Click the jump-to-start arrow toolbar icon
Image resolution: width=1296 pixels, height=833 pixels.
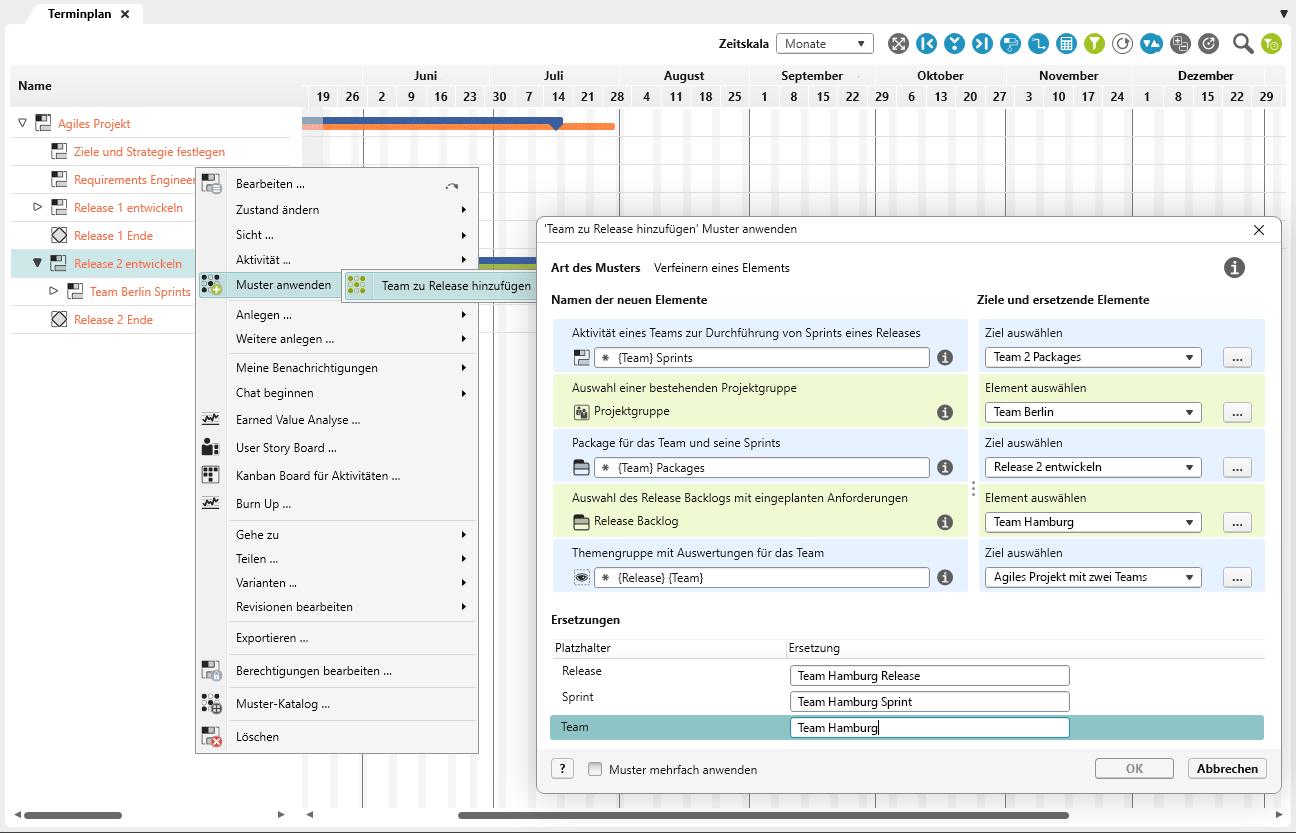926,43
